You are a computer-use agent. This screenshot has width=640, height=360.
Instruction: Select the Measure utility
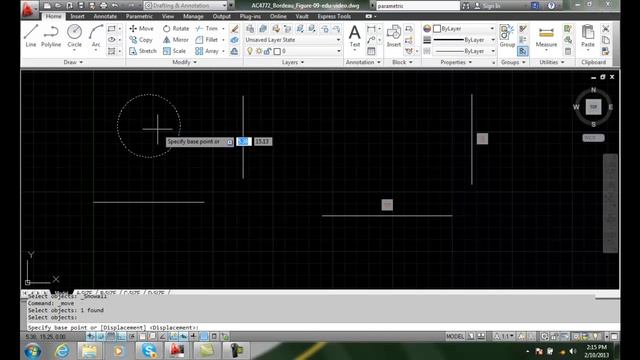click(x=546, y=37)
